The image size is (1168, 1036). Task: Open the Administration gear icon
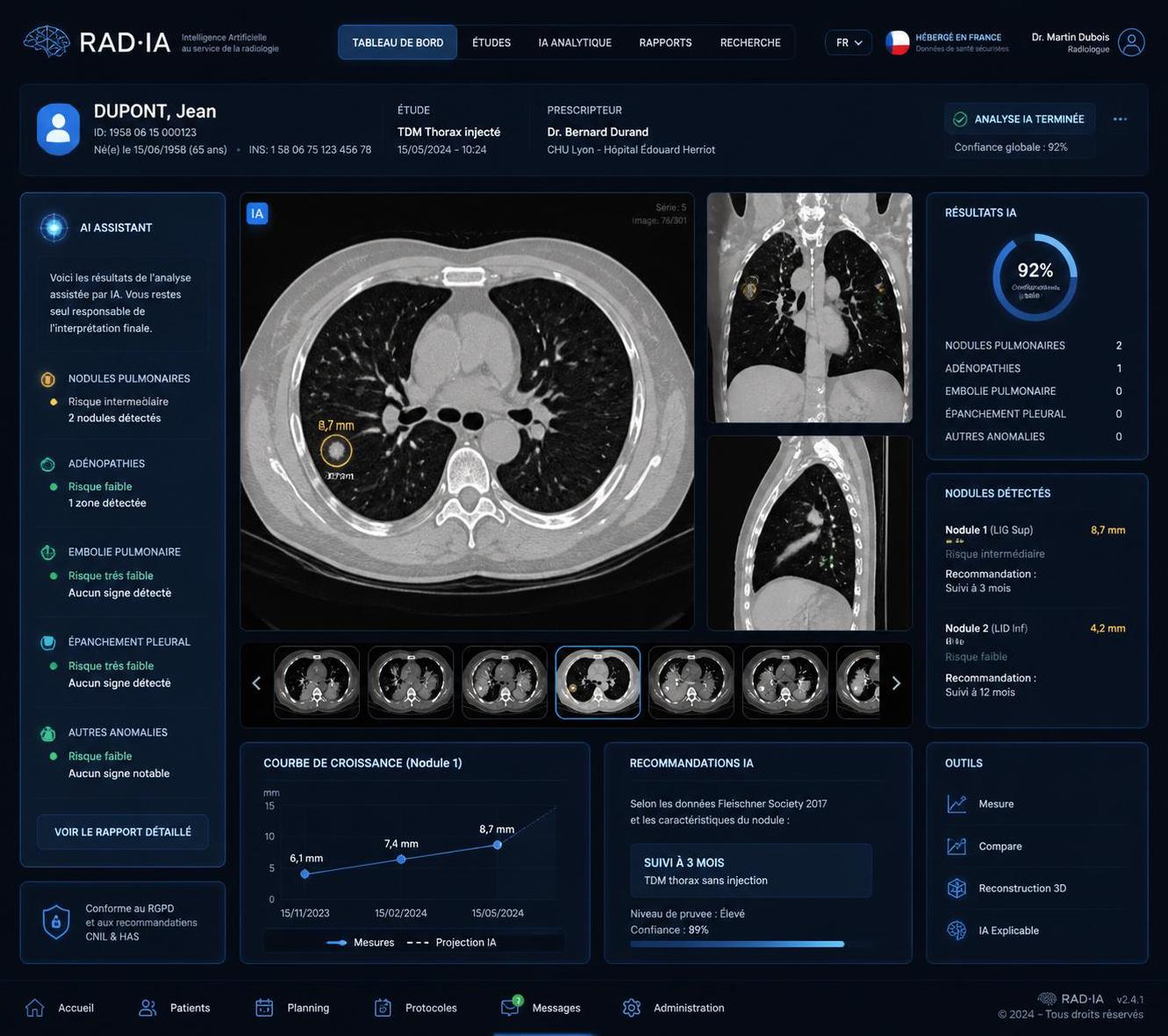pos(632,1008)
